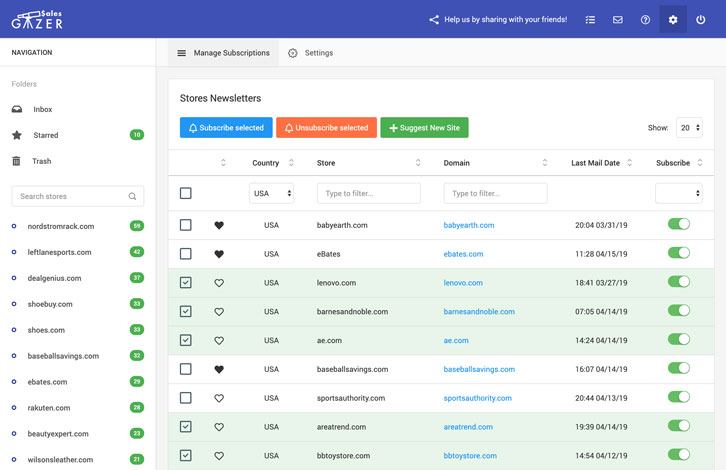
Task: Toggle off babyearth.com subscription switch
Action: click(x=679, y=224)
